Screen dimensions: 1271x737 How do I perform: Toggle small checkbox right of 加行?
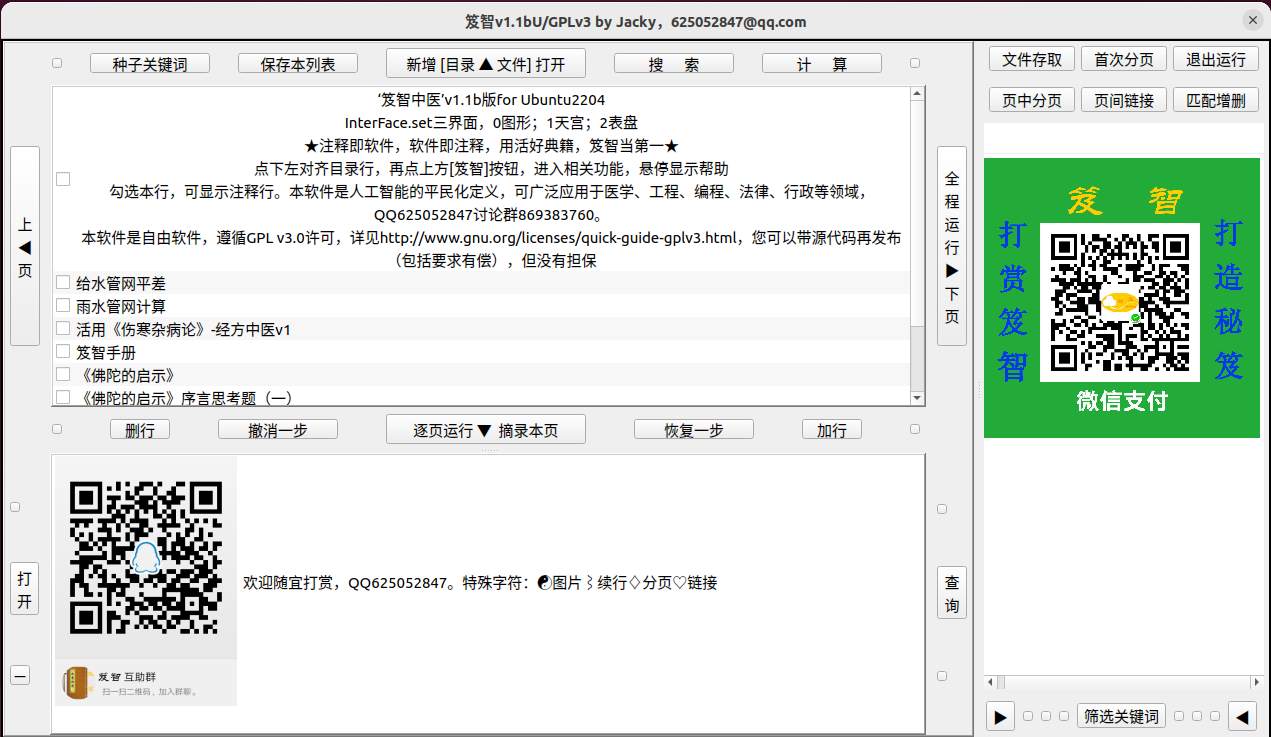tap(915, 429)
